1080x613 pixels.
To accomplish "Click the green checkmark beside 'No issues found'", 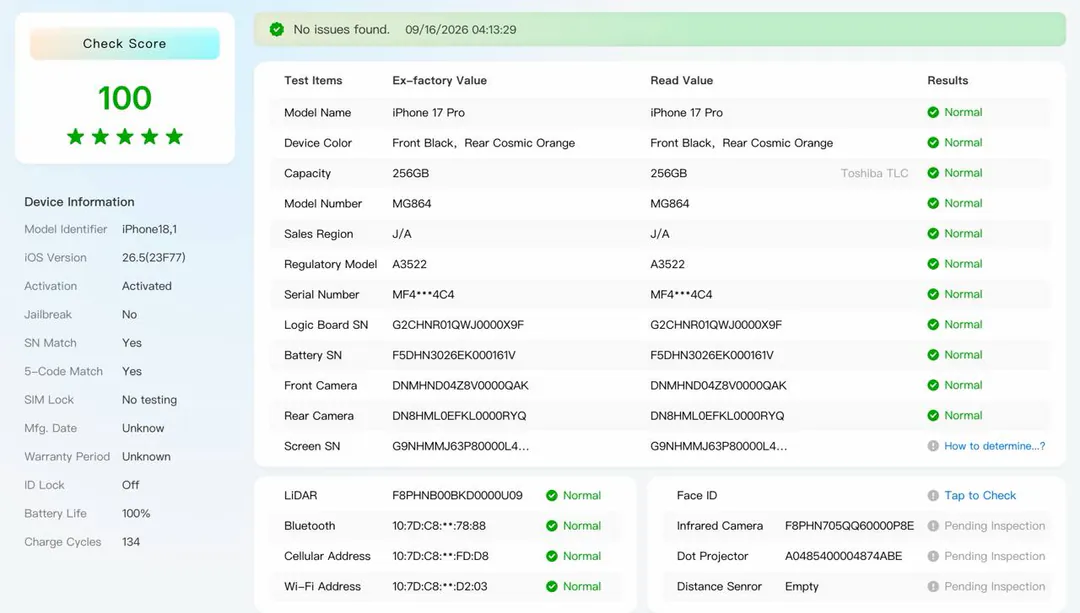I will (x=277, y=30).
